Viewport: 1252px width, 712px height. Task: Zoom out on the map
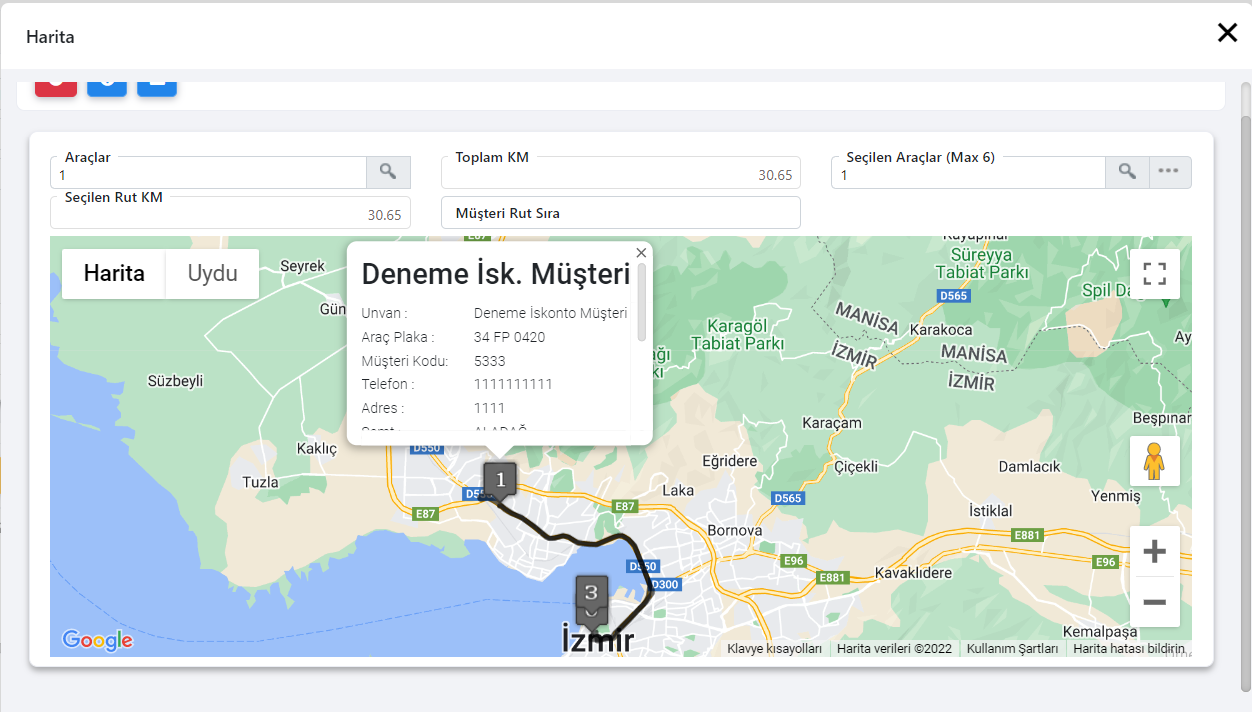click(1155, 602)
